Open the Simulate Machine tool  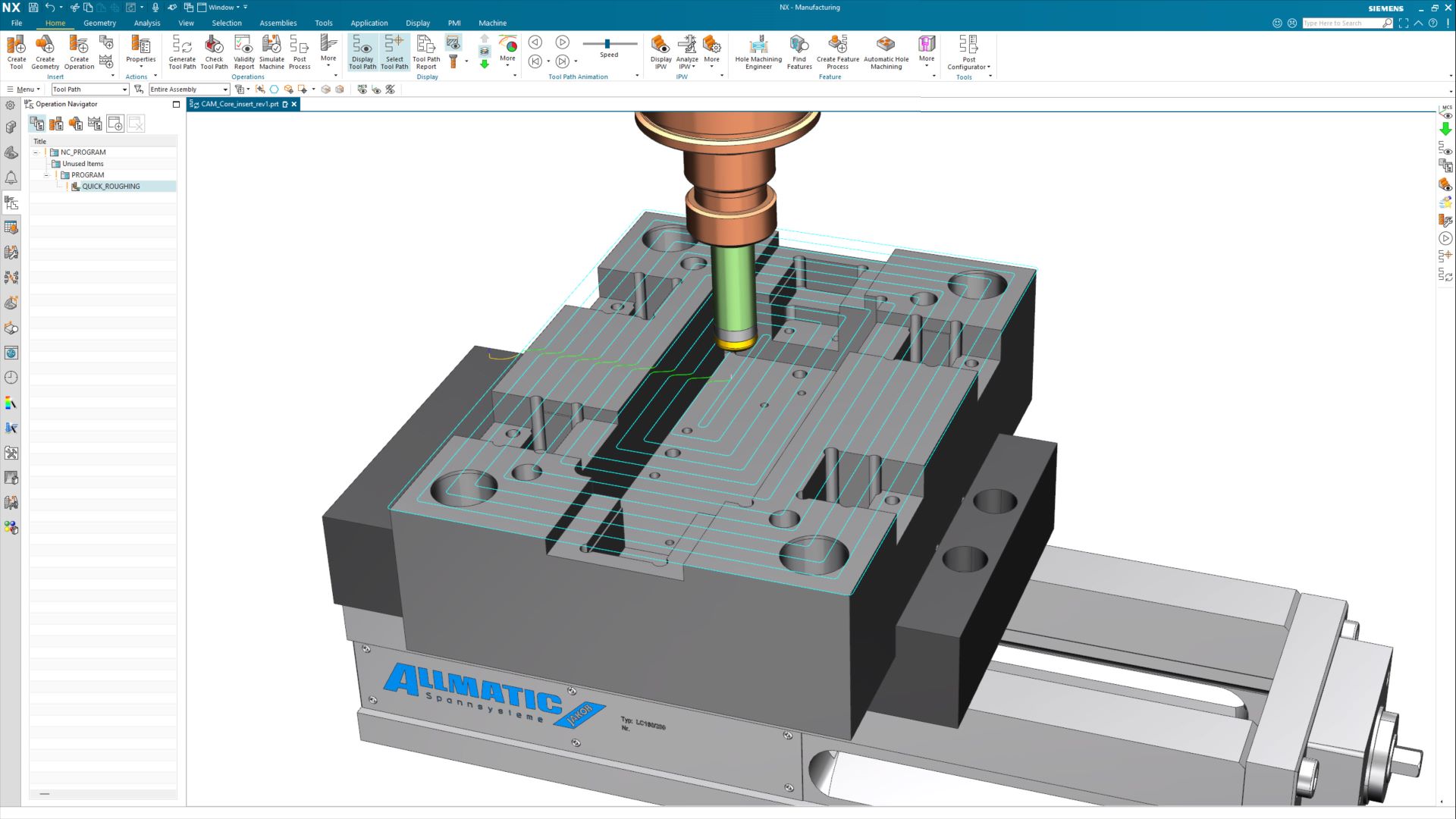(x=271, y=51)
